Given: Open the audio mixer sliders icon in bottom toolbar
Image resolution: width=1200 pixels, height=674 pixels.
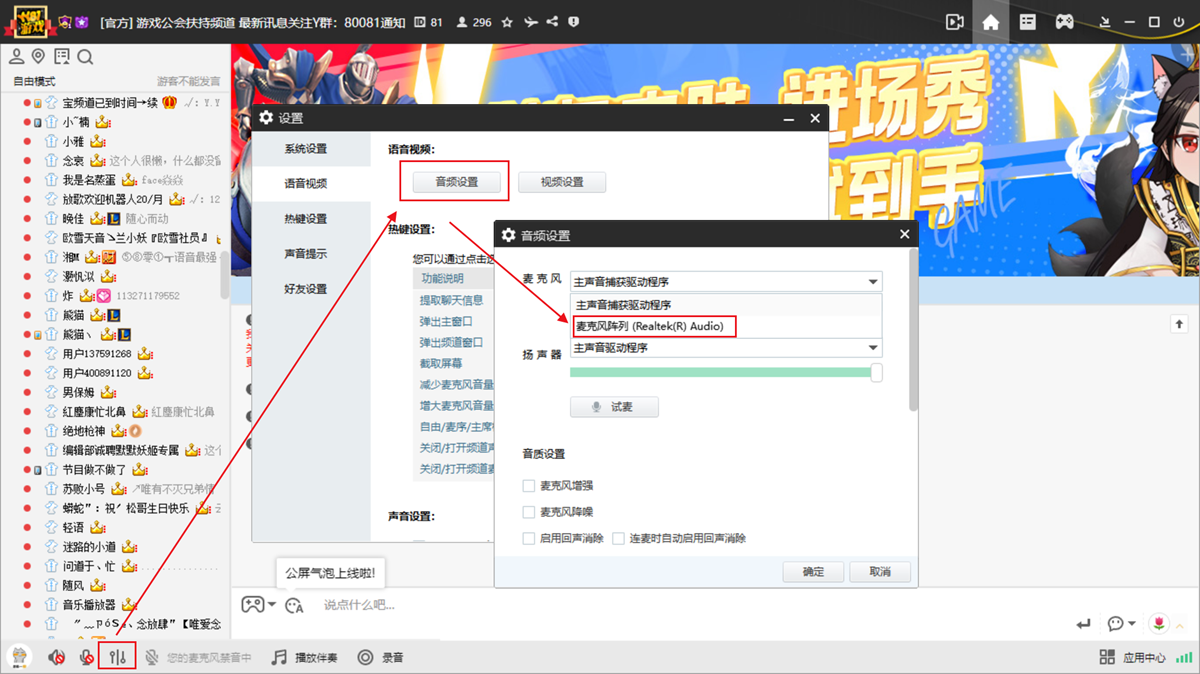Looking at the screenshot, I should point(117,657).
